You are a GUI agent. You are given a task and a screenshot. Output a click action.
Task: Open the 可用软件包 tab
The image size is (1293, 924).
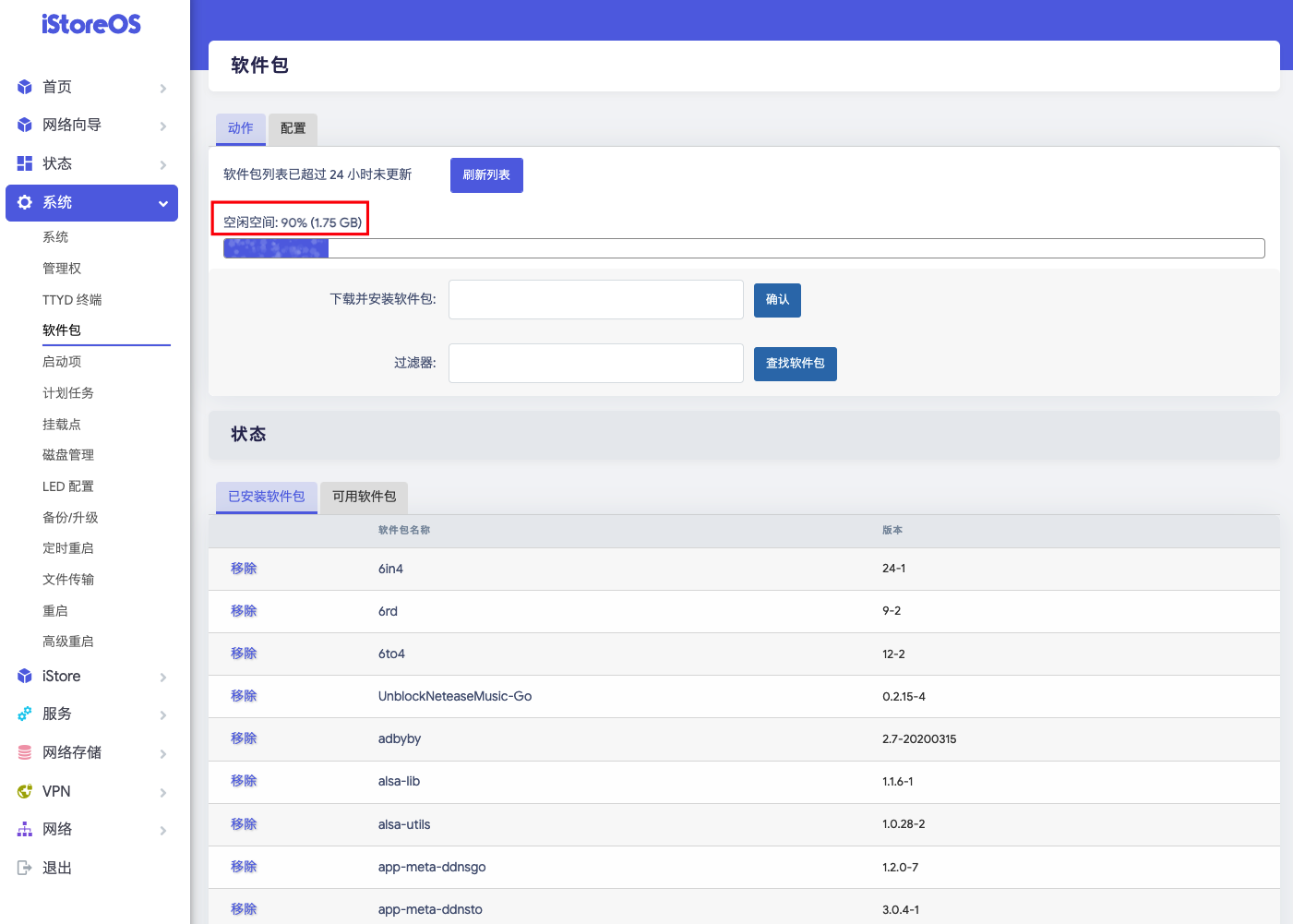(363, 497)
